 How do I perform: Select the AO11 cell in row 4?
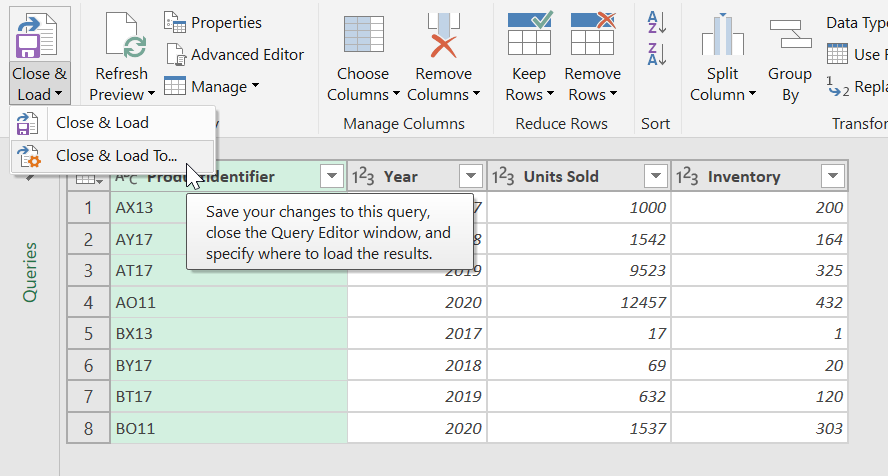pos(136,302)
